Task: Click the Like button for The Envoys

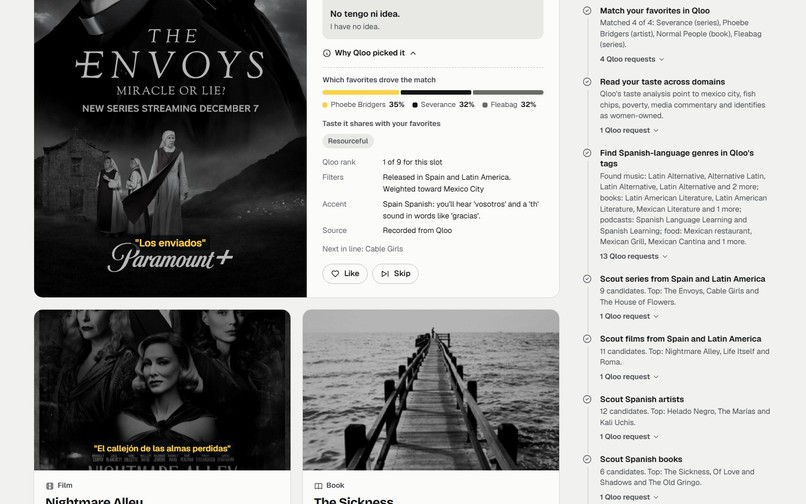Action: pos(345,274)
